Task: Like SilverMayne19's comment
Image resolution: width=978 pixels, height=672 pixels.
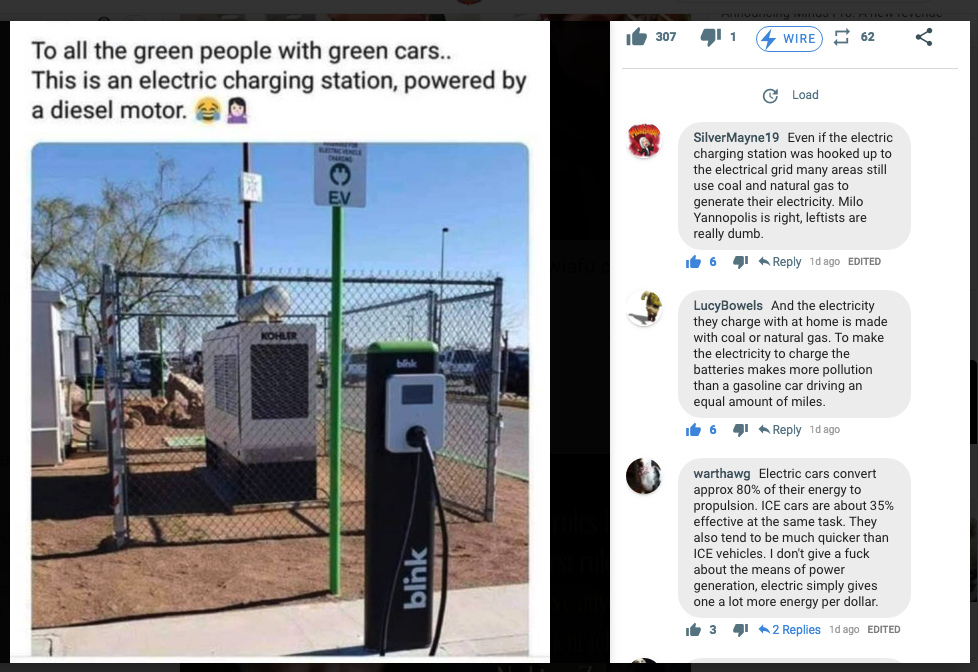Action: pos(694,262)
